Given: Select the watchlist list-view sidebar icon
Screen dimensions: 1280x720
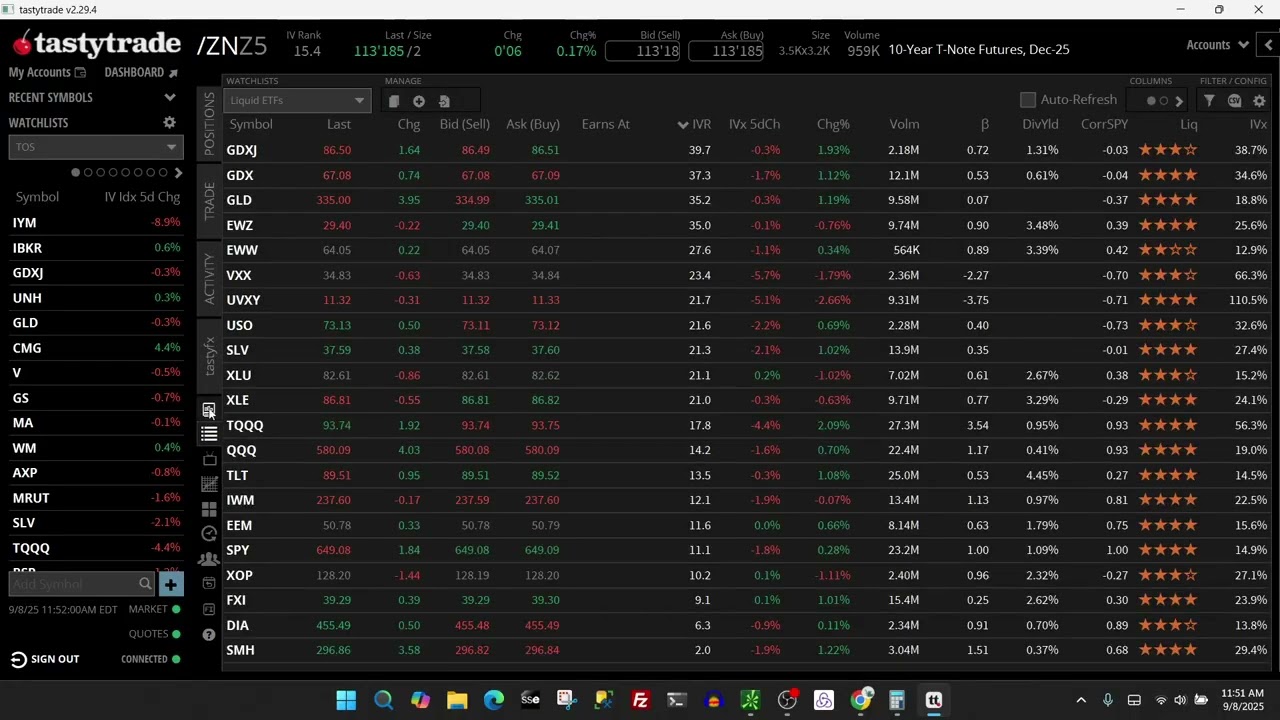Looking at the screenshot, I should point(208,434).
